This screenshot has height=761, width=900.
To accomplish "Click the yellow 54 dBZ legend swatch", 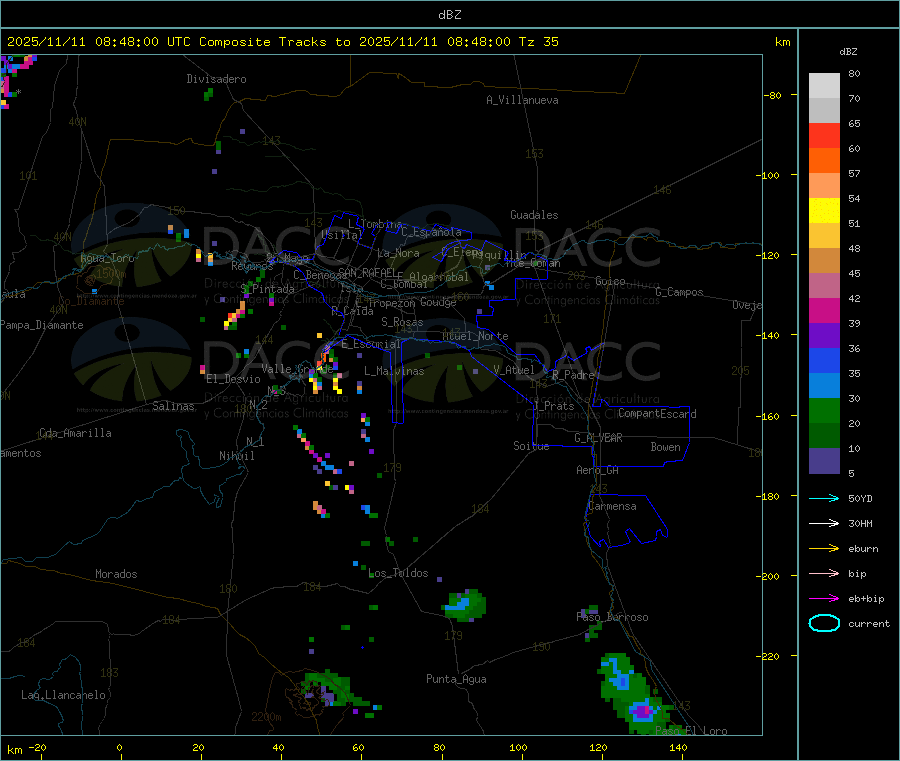I will click(824, 211).
